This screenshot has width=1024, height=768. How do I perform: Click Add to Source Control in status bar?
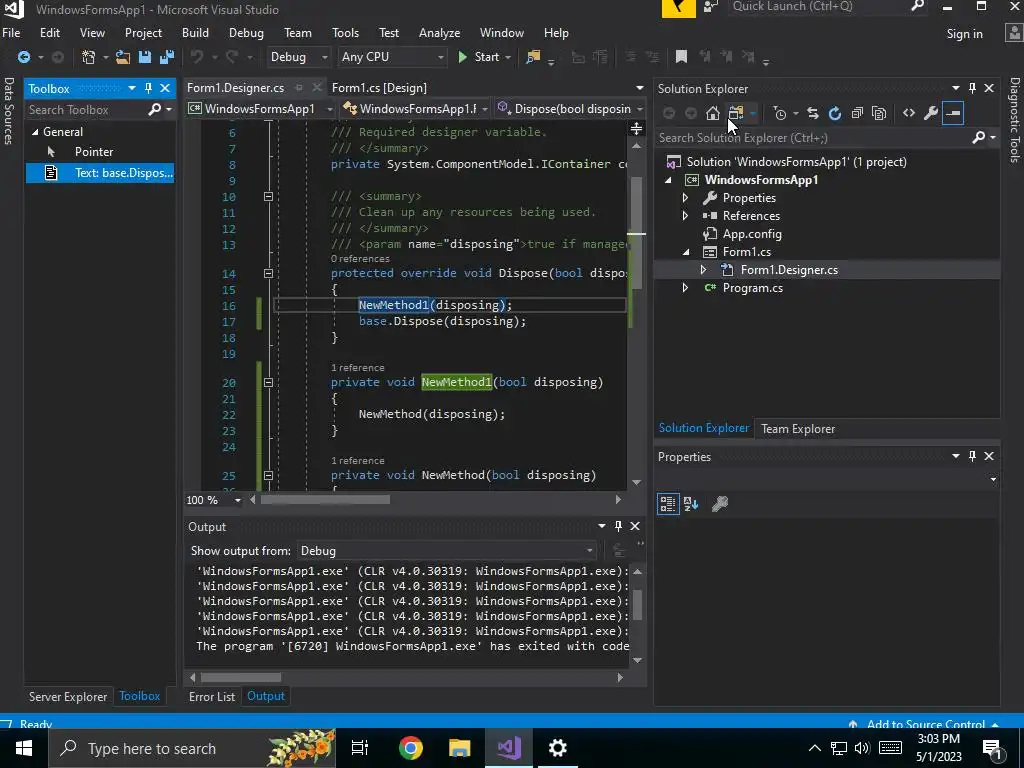pyautogui.click(x=925, y=724)
